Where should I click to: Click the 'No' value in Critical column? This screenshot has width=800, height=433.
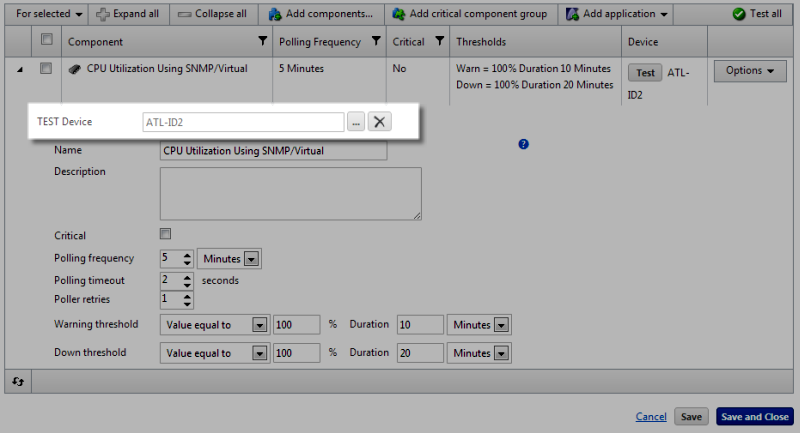(399, 68)
